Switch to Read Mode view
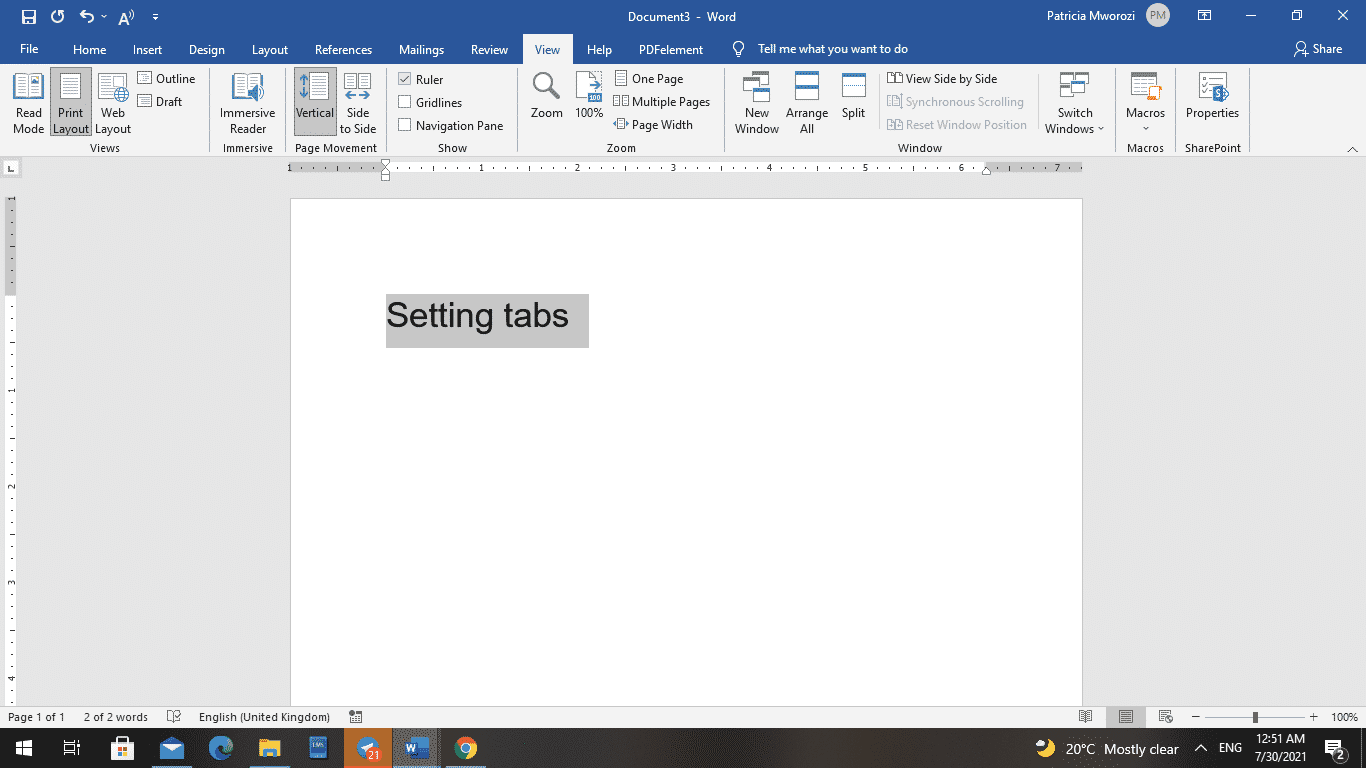The height and width of the screenshot is (768, 1366). [x=28, y=101]
